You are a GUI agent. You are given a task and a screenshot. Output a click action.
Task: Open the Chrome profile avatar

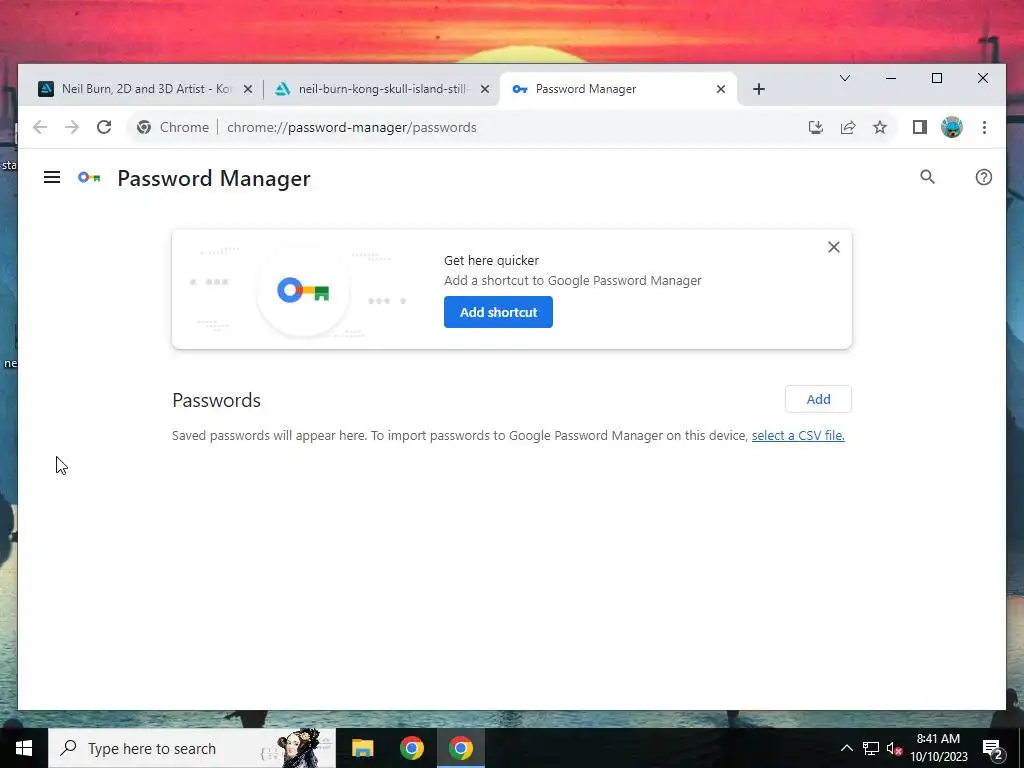point(952,127)
